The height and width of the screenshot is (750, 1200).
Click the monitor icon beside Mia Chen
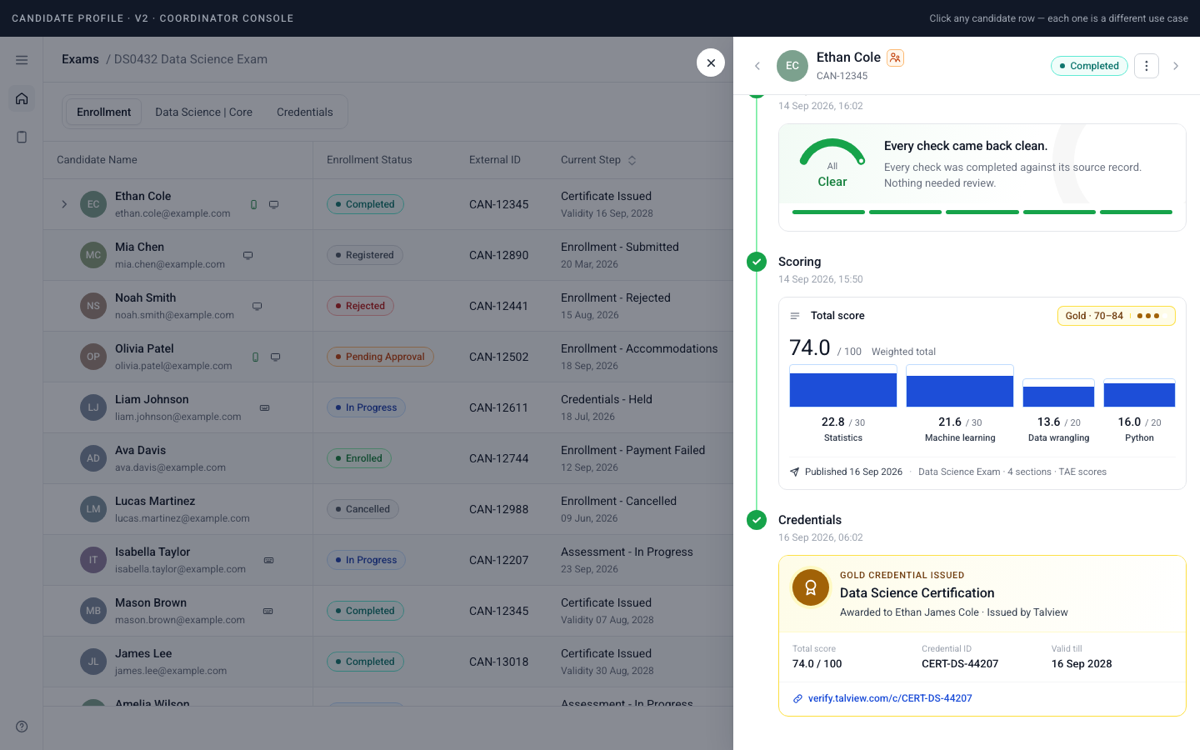point(248,256)
